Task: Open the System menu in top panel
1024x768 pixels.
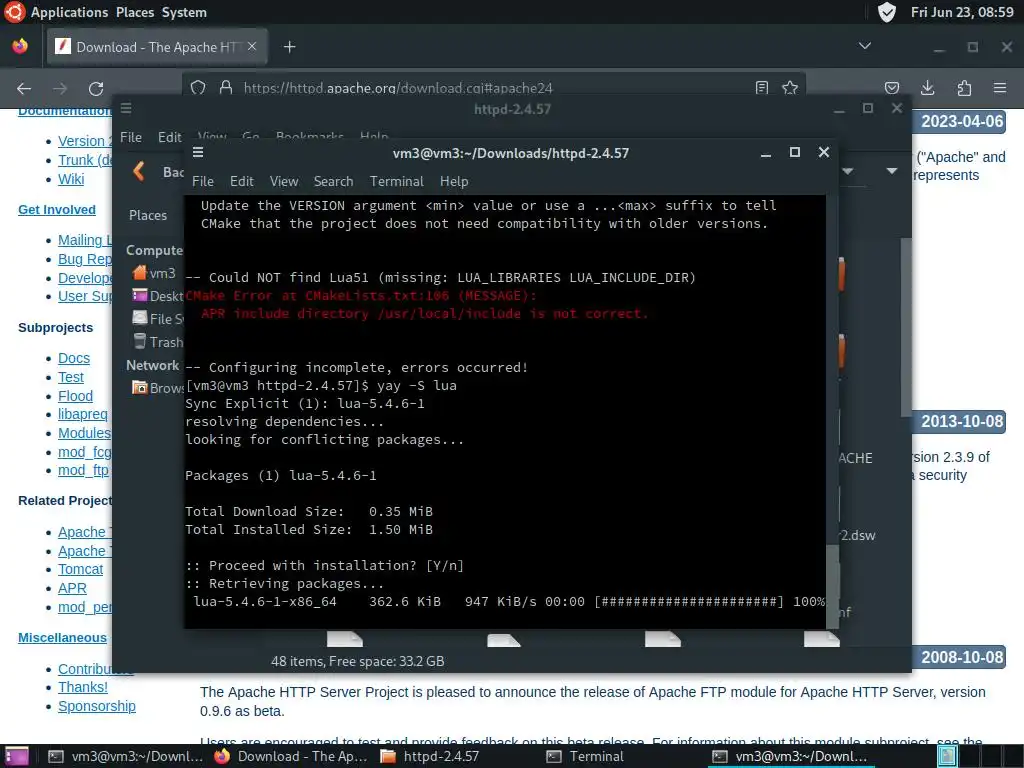Action: 184,12
